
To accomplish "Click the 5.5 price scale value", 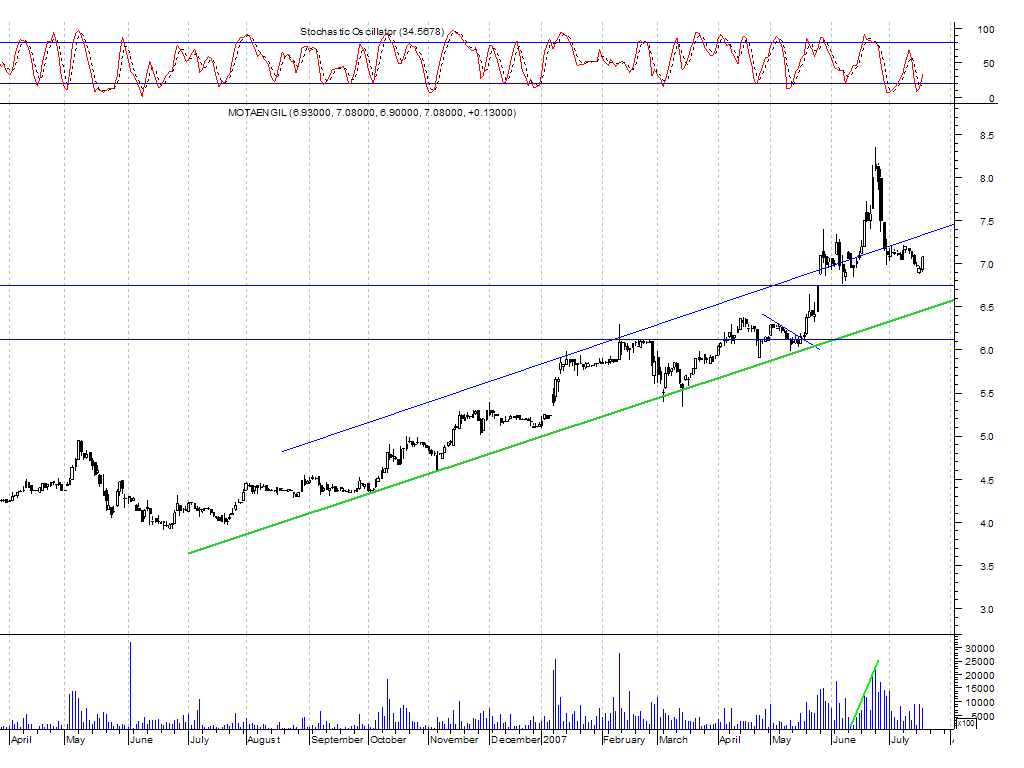I will coord(986,394).
